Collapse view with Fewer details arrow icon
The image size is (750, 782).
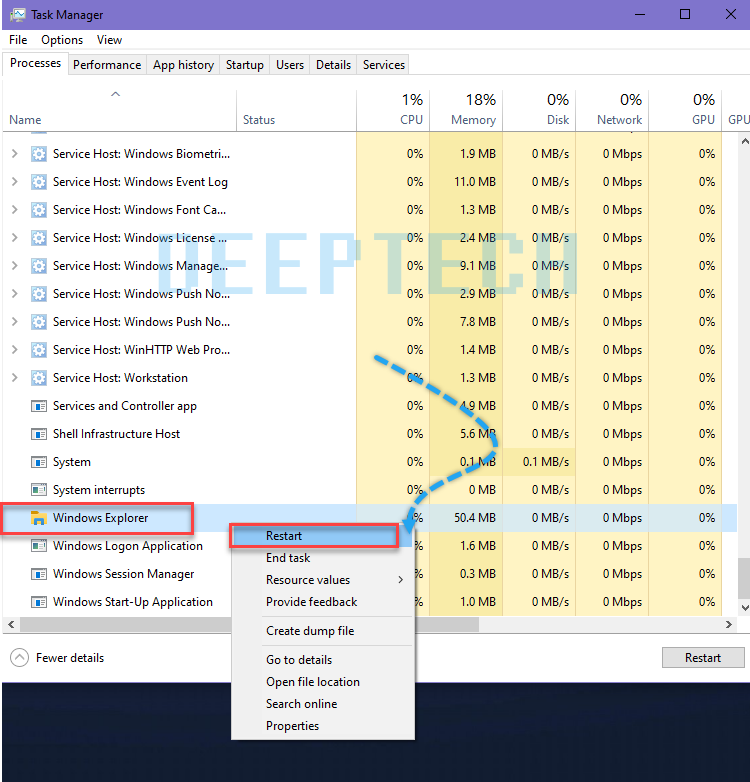(x=19, y=657)
